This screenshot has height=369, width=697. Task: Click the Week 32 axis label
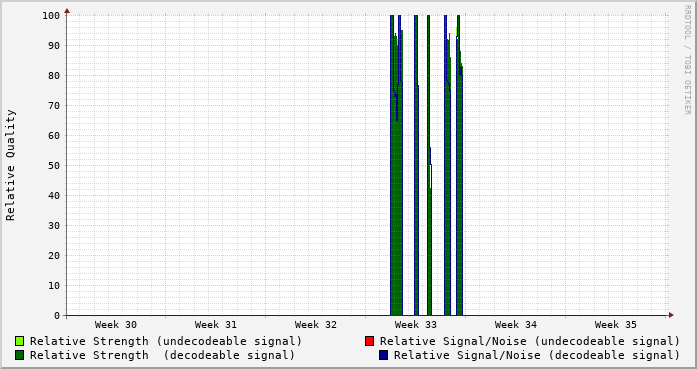316,325
